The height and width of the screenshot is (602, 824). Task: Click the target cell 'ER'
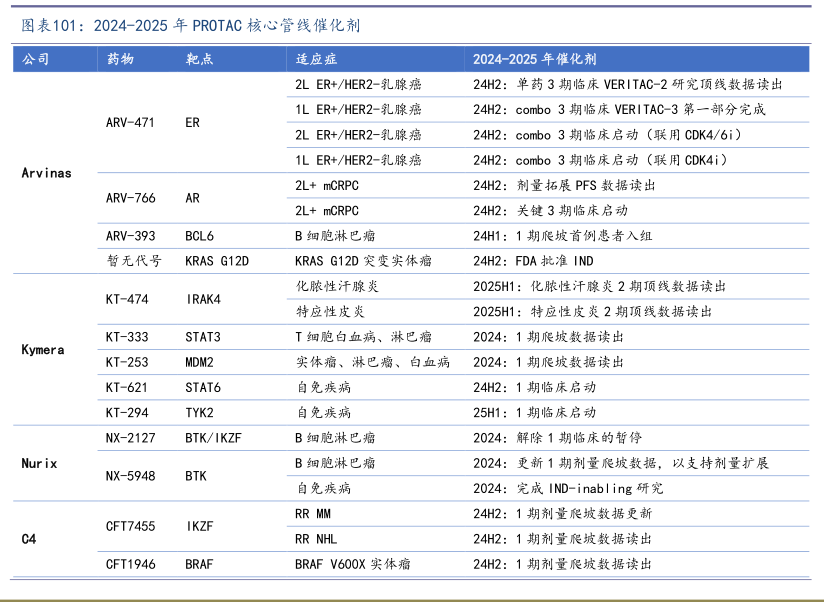coord(192,122)
